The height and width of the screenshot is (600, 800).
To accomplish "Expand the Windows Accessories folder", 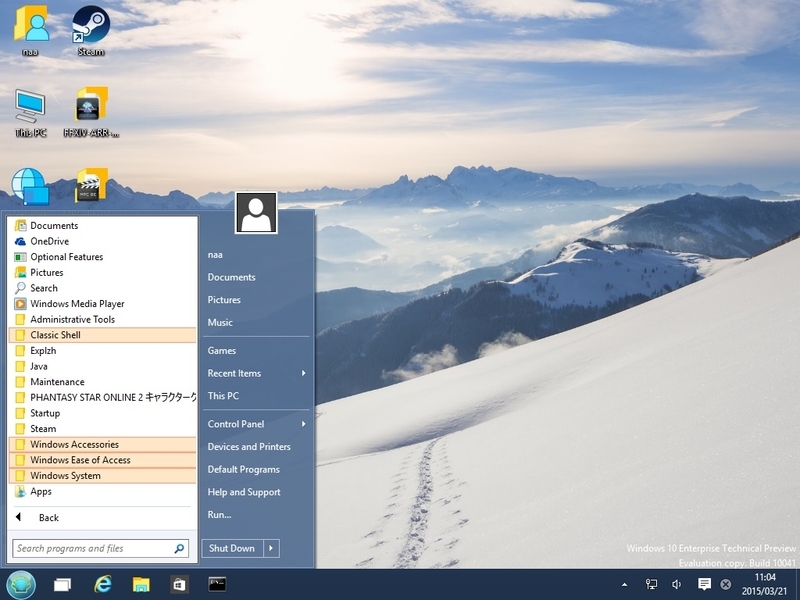I will (102, 444).
